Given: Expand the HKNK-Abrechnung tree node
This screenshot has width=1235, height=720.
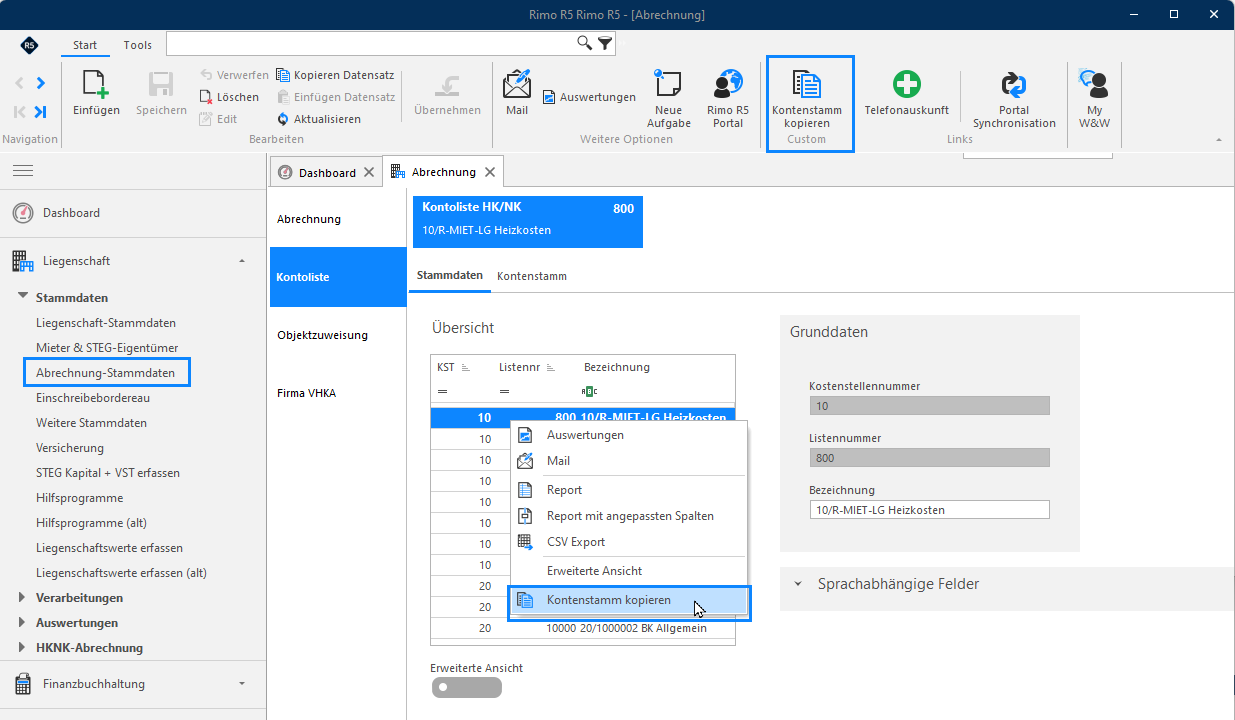Looking at the screenshot, I should pos(23,647).
